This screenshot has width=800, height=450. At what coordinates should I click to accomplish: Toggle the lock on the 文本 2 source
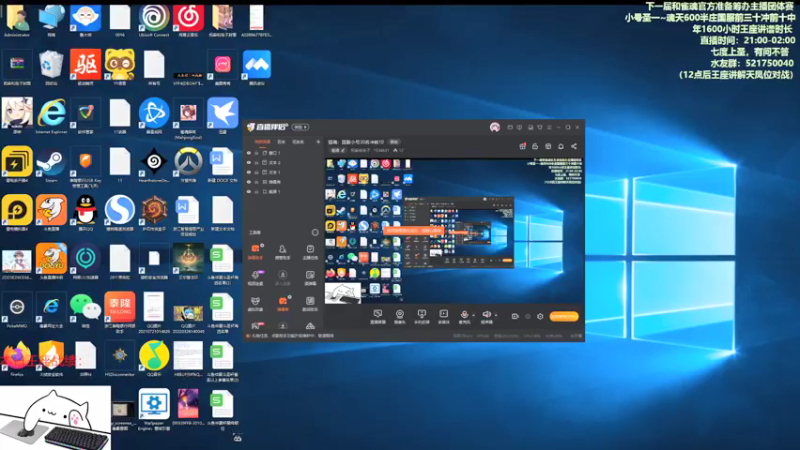257,163
